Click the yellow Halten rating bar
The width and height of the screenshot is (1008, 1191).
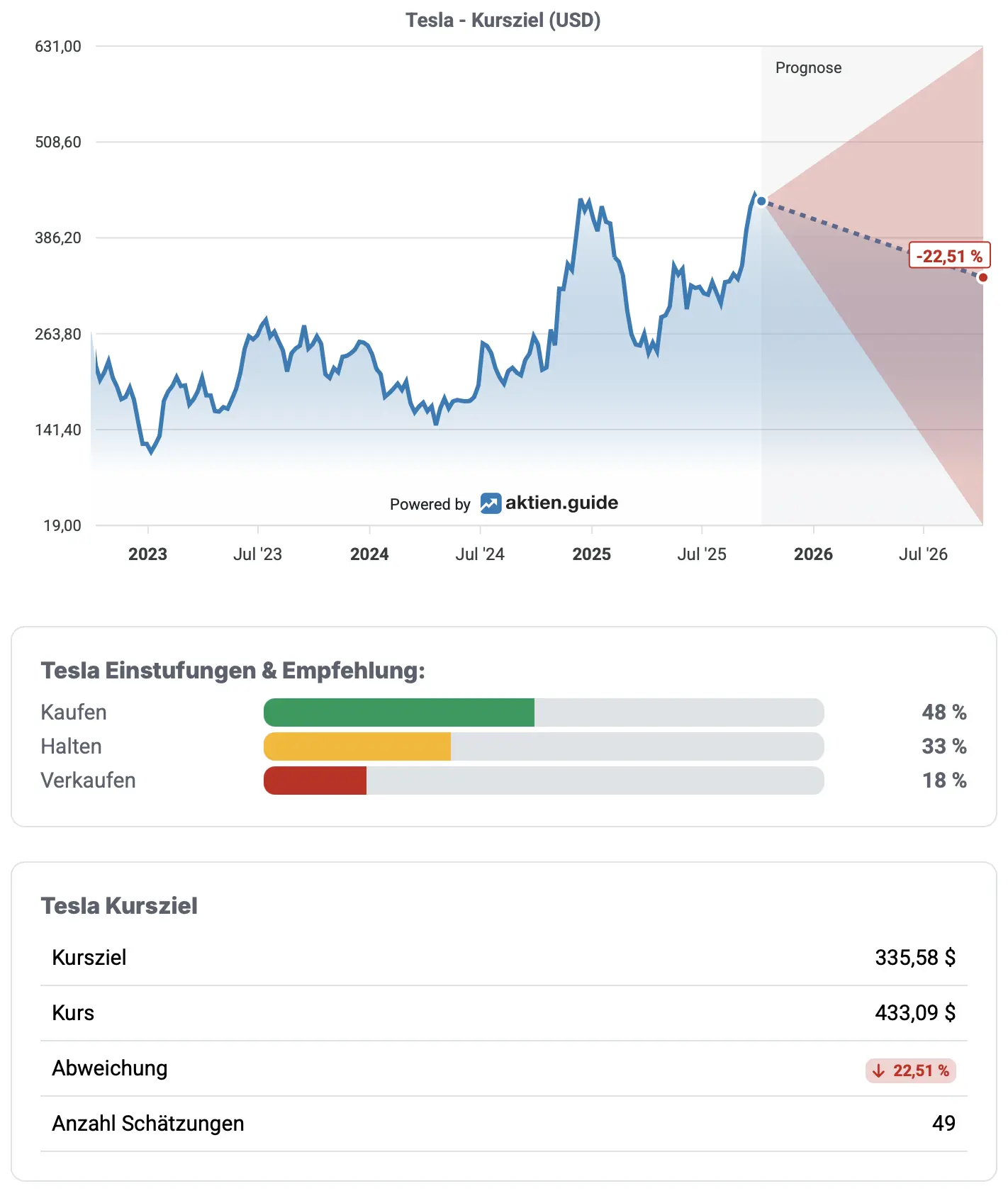(357, 747)
